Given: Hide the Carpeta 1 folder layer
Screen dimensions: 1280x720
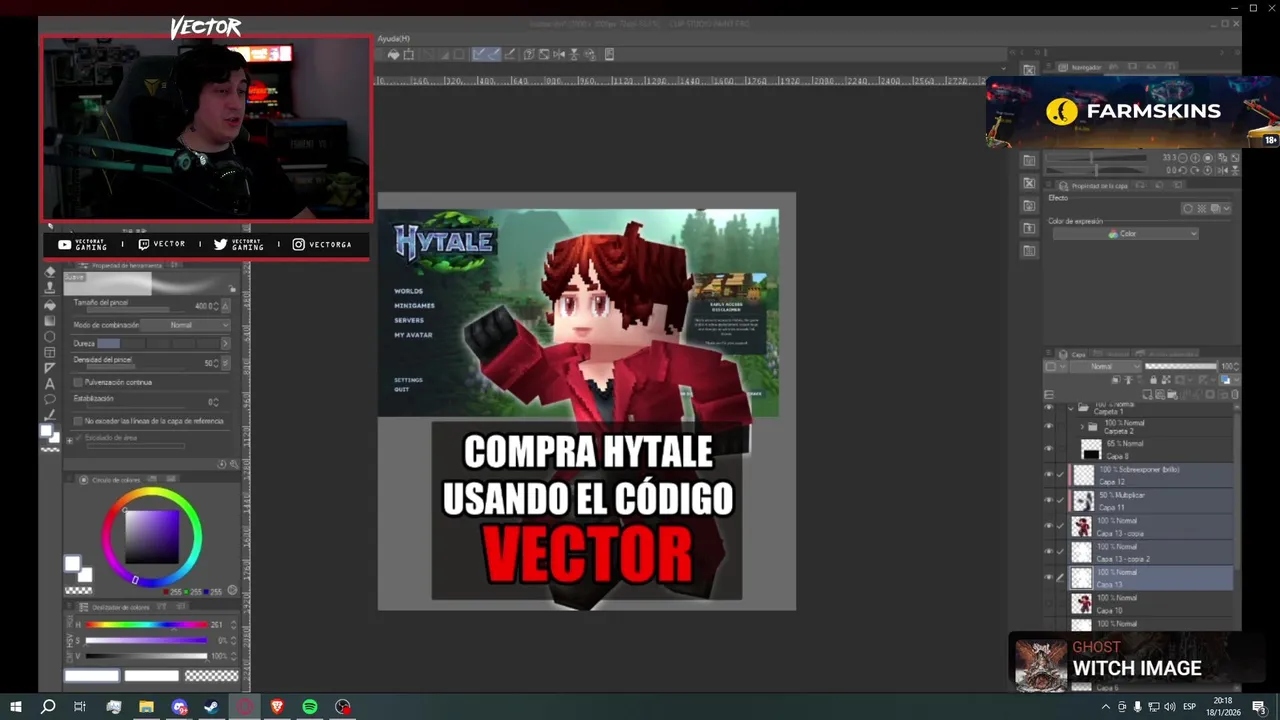Looking at the screenshot, I should (1049, 408).
